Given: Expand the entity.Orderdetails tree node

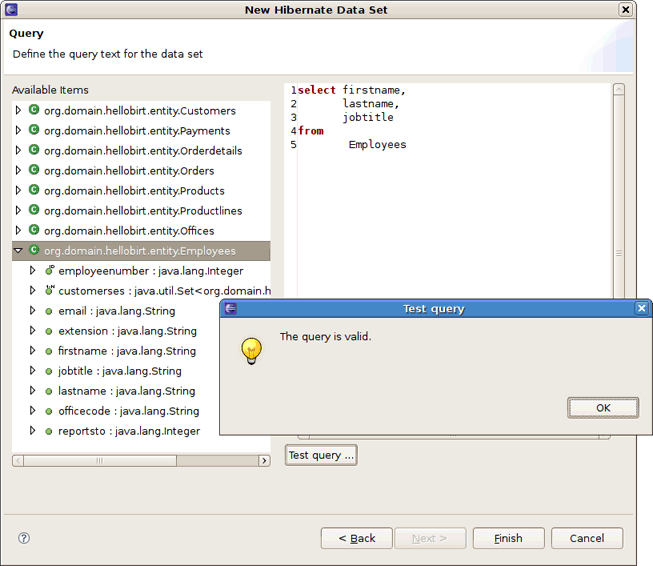Looking at the screenshot, I should pyautogui.click(x=18, y=150).
